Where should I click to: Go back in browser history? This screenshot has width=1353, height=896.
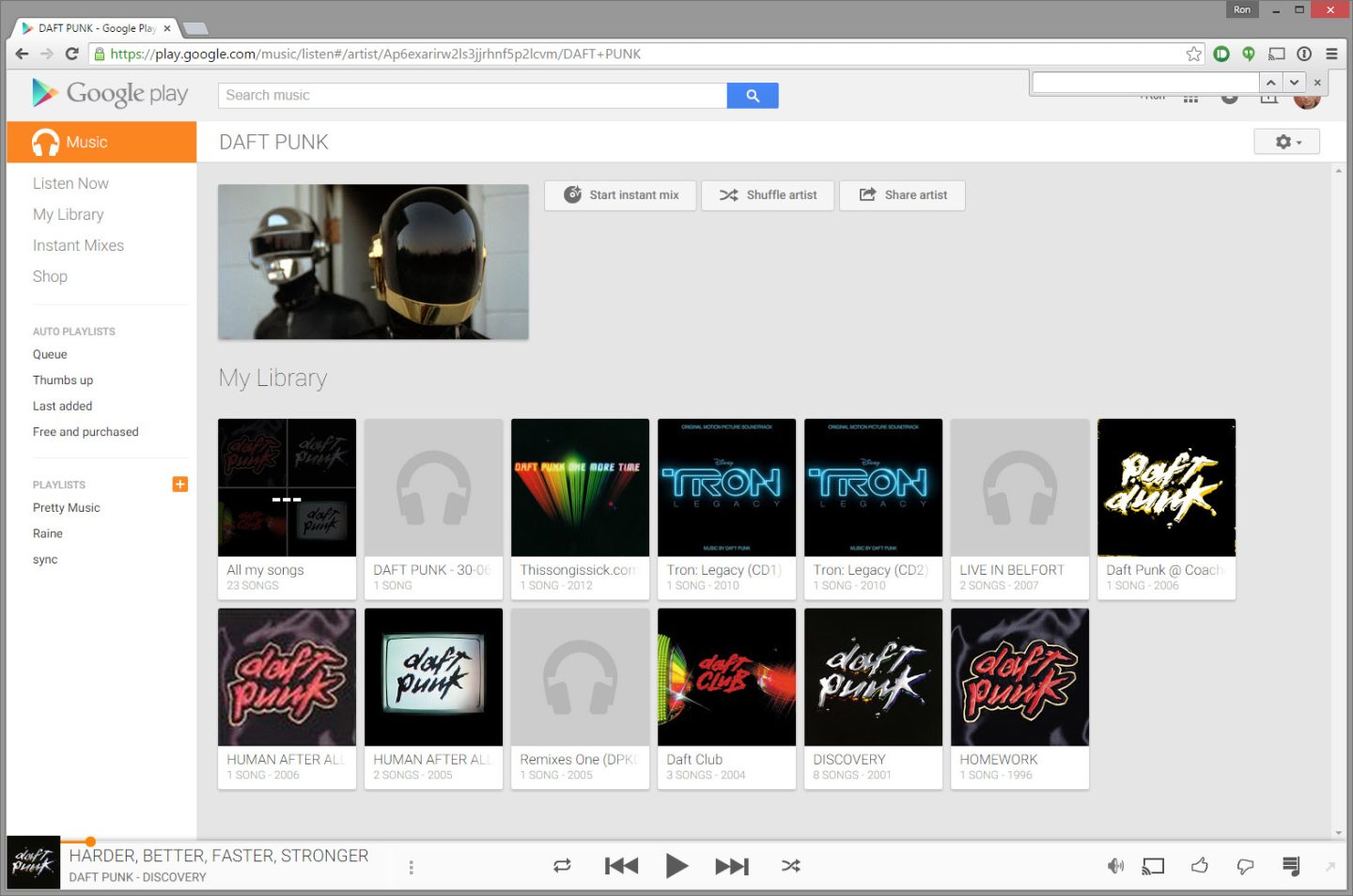[x=22, y=54]
